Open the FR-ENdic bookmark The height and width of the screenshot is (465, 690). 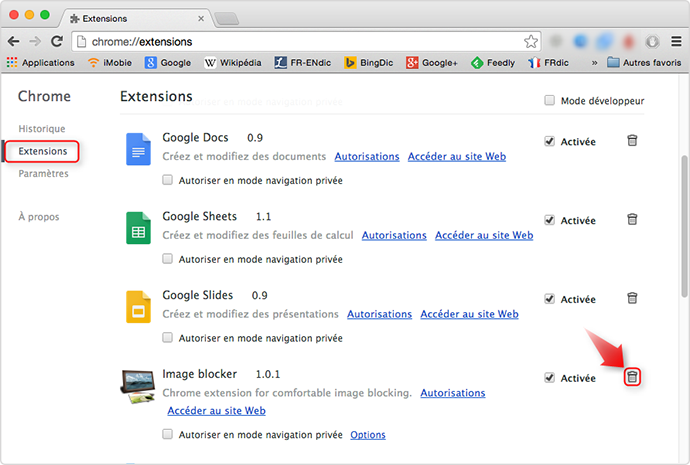tap(302, 62)
